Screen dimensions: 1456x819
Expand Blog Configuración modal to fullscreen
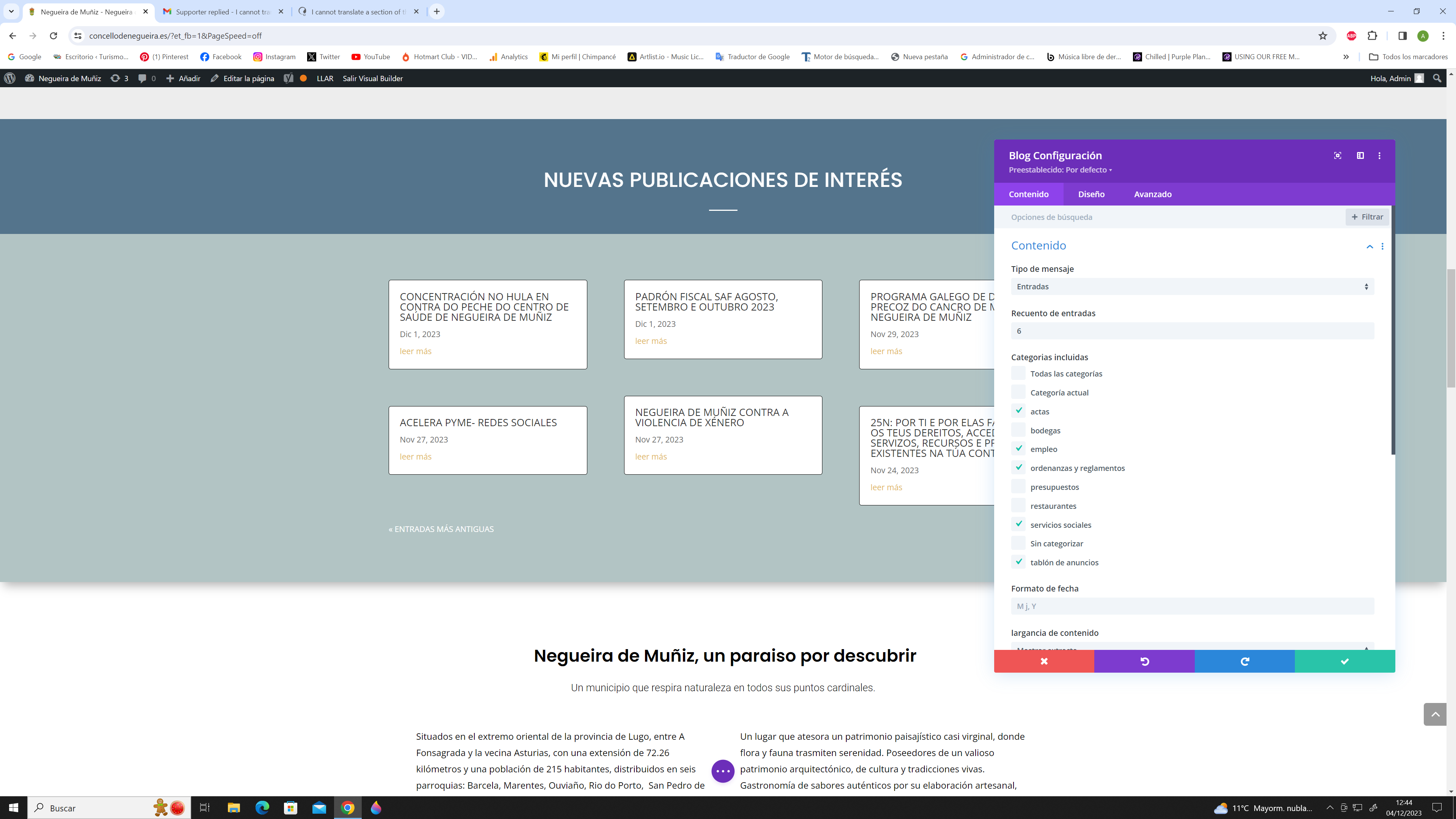(1337, 155)
